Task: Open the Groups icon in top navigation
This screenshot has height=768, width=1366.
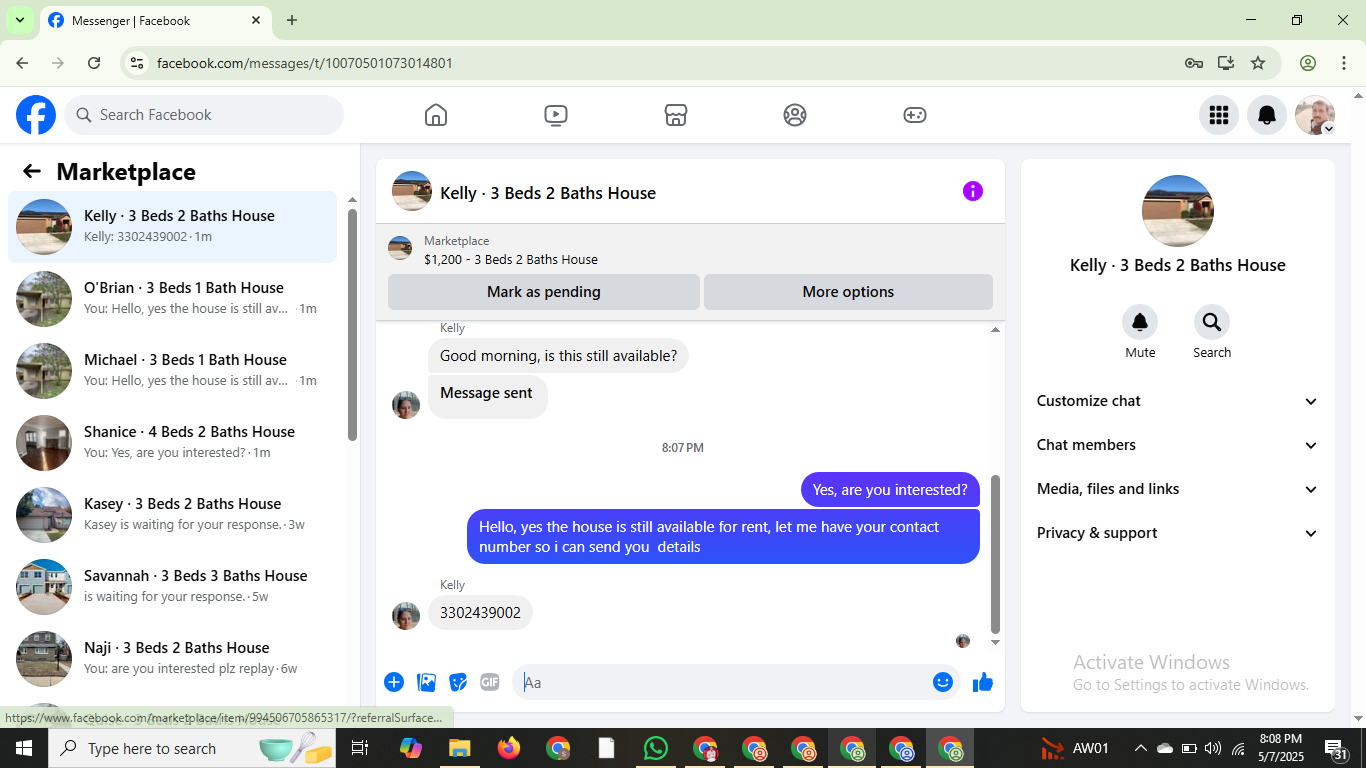Action: click(x=795, y=115)
